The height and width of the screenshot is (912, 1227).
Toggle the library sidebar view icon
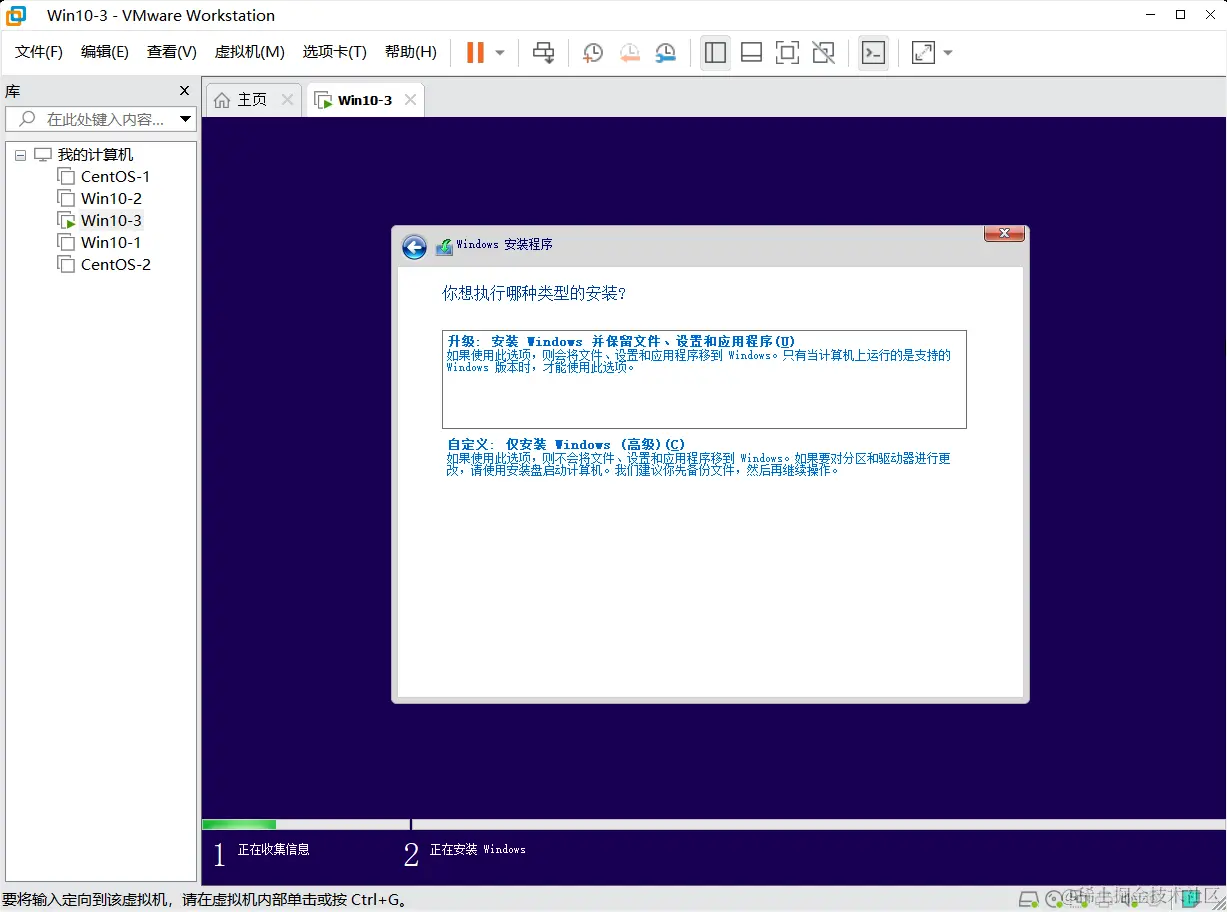coord(715,53)
